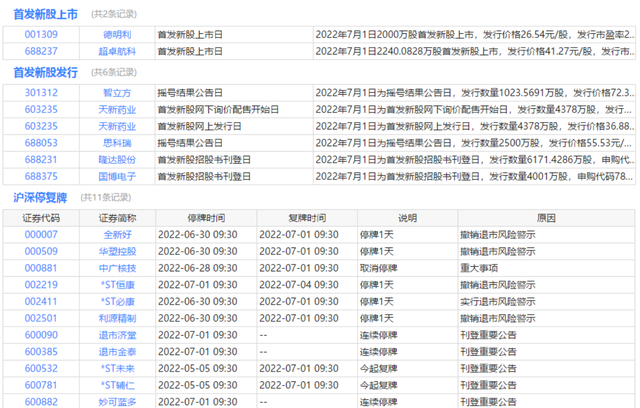Open *ST辅仁 stock name link
The height and width of the screenshot is (408, 640).
[118, 386]
